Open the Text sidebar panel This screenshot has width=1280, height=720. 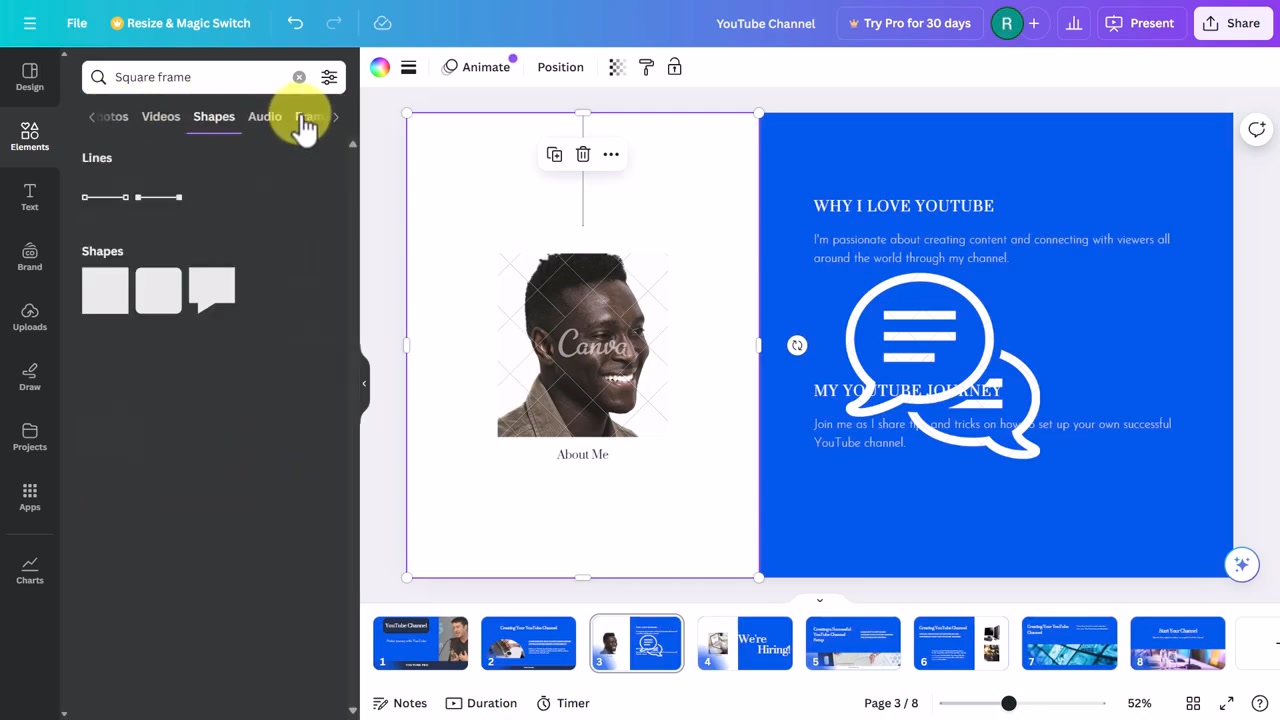tap(30, 197)
